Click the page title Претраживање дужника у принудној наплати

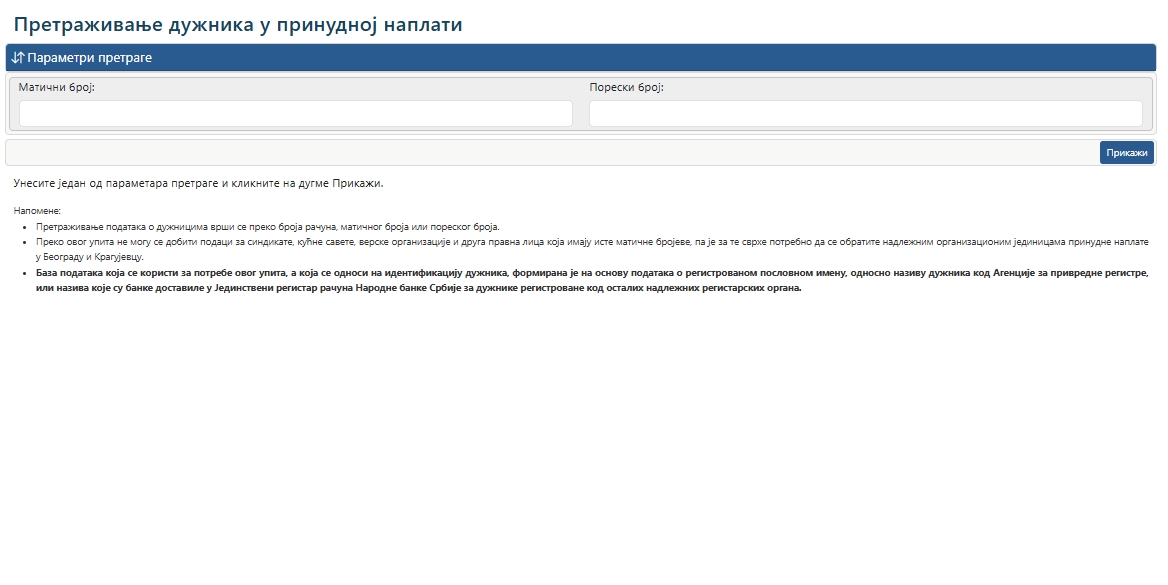click(238, 25)
